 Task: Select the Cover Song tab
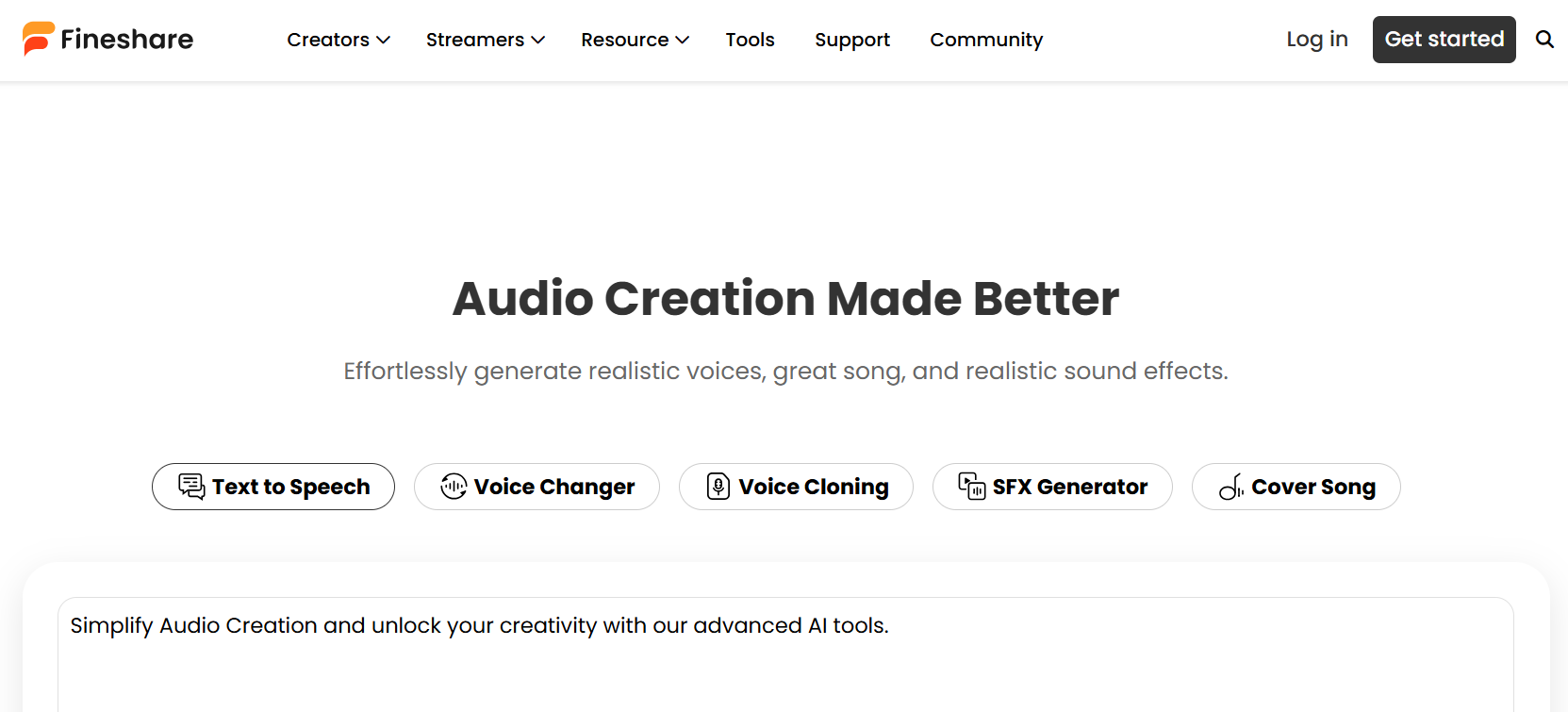pyautogui.click(x=1296, y=487)
